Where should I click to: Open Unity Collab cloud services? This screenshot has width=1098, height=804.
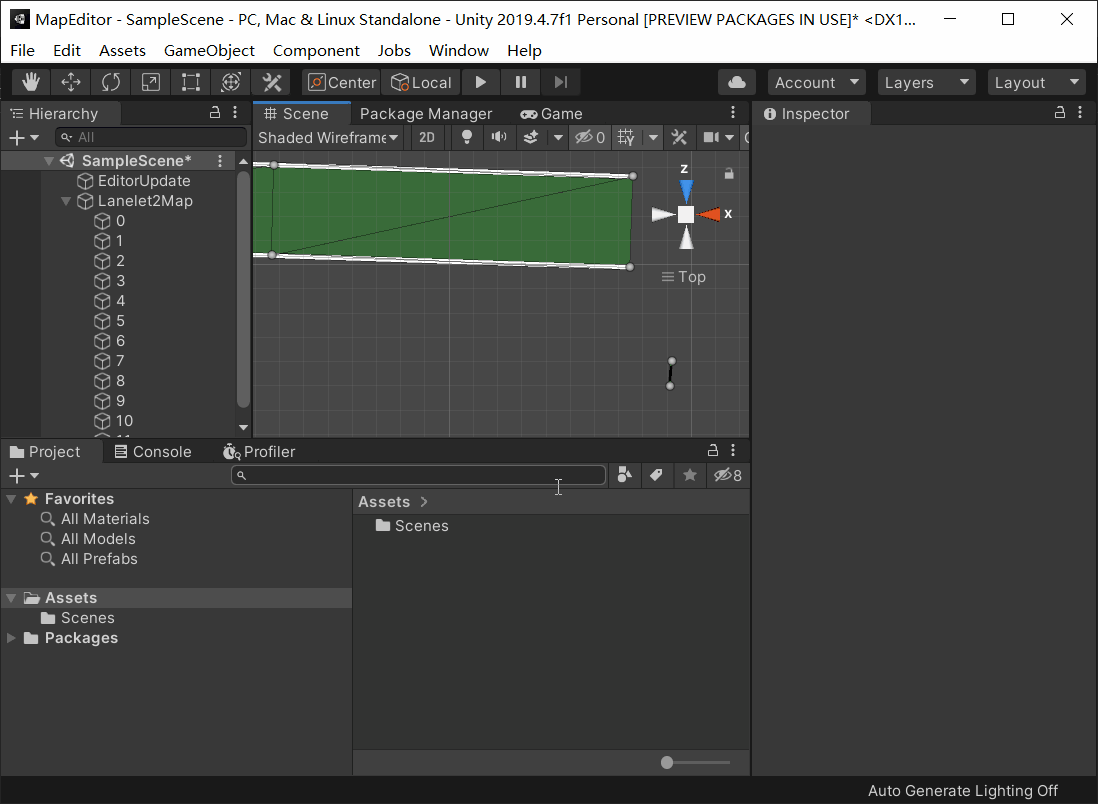point(737,83)
